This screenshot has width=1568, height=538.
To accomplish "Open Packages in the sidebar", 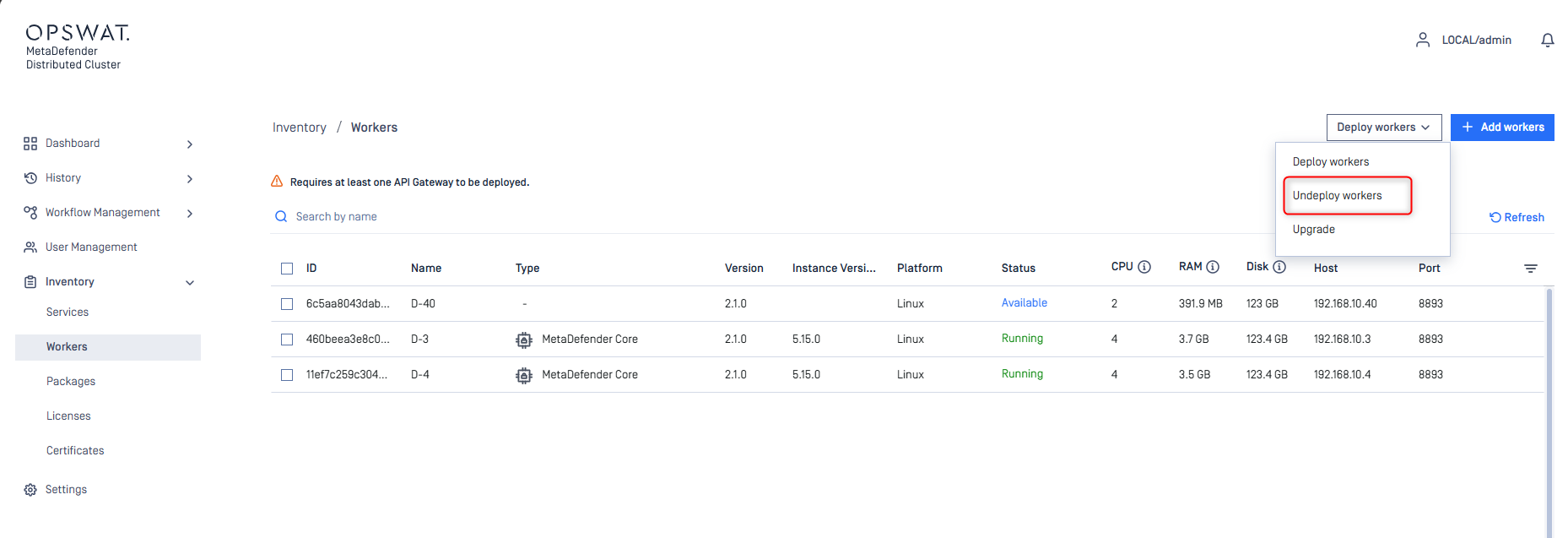I will pyautogui.click(x=71, y=382).
